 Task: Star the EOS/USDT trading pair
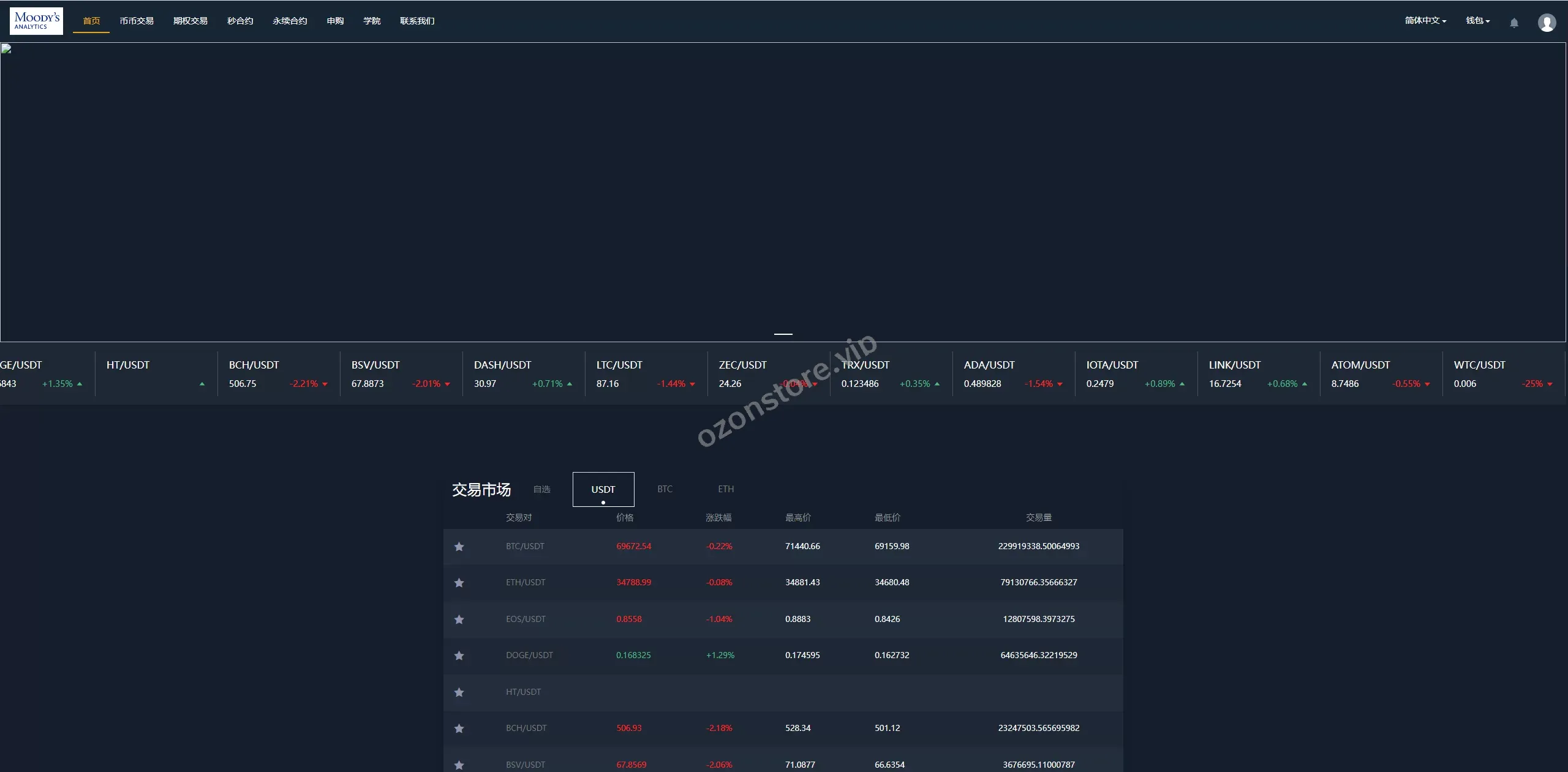(x=459, y=620)
